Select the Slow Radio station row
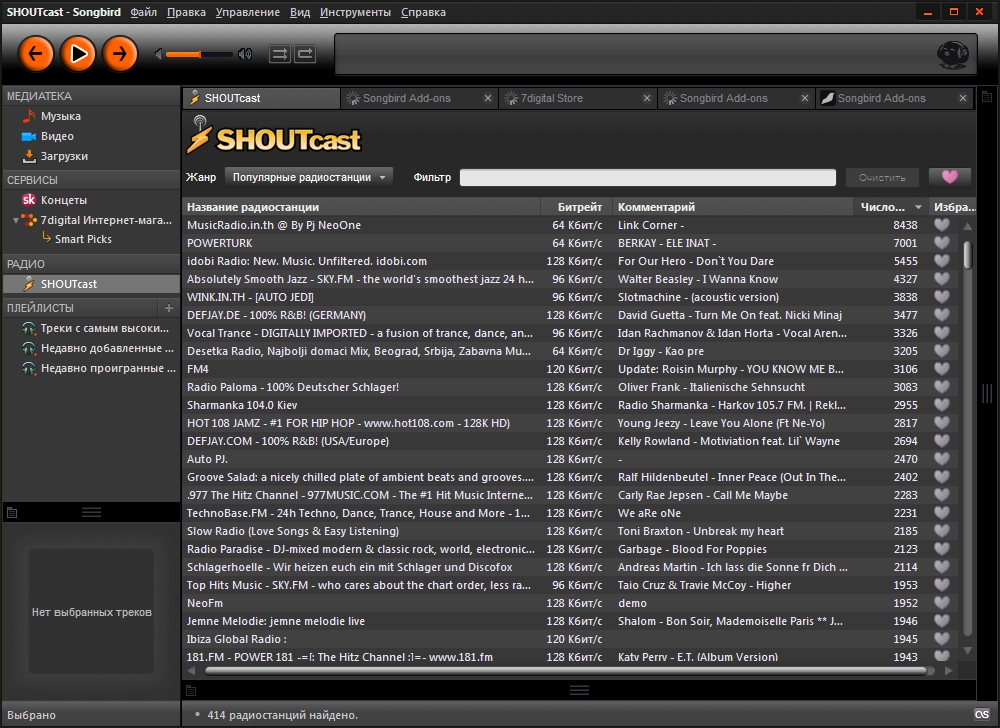The height and width of the screenshot is (728, 1000). pos(571,531)
